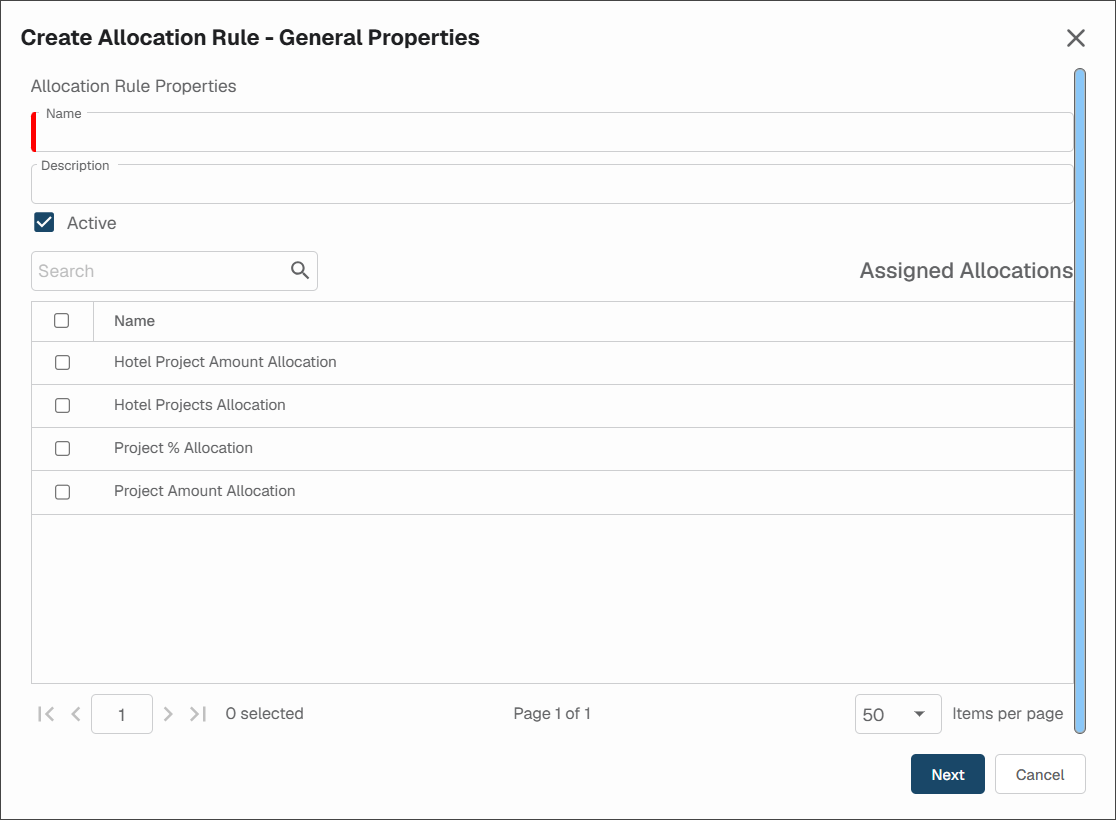Toggle the select-all header checkbox
Viewport: 1116px width, 820px height.
[62, 320]
